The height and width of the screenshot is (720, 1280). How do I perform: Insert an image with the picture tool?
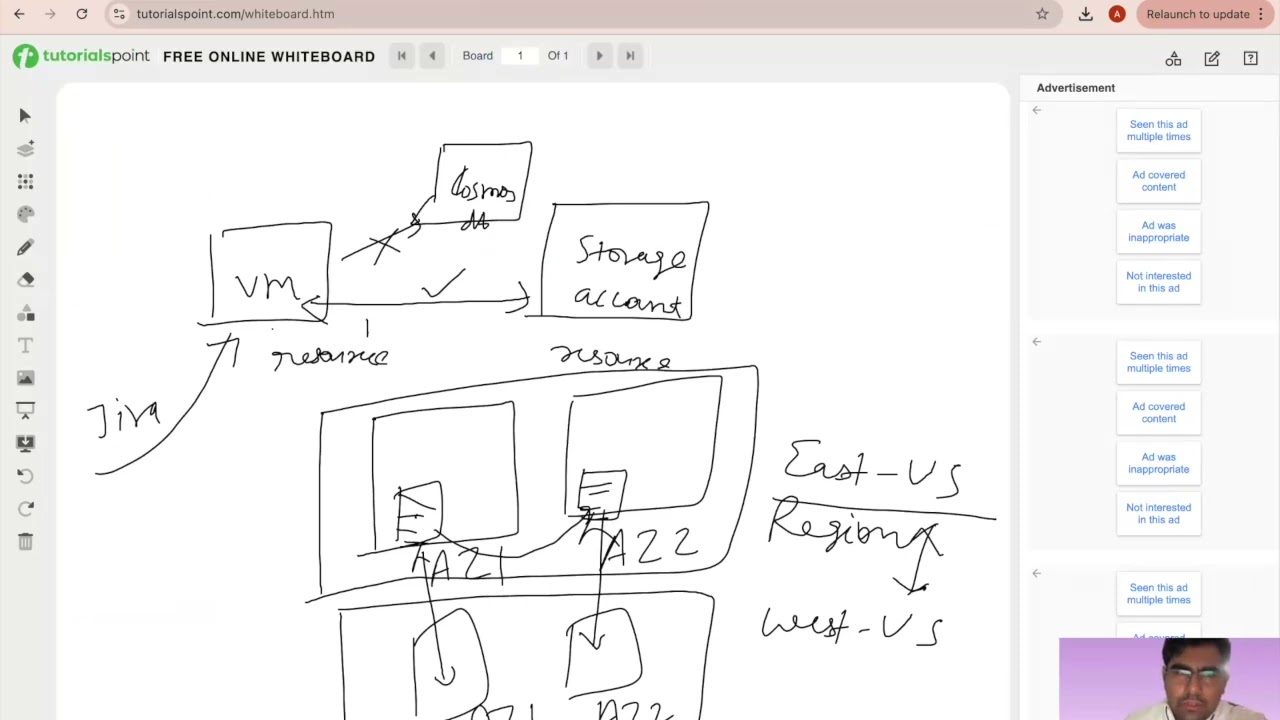coord(25,378)
